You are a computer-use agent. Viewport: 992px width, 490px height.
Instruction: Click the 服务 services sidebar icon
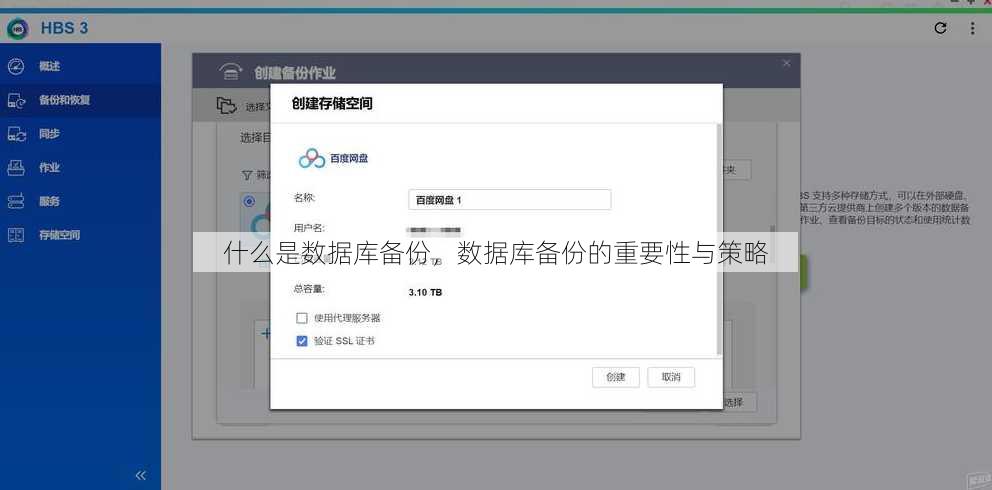pos(16,201)
